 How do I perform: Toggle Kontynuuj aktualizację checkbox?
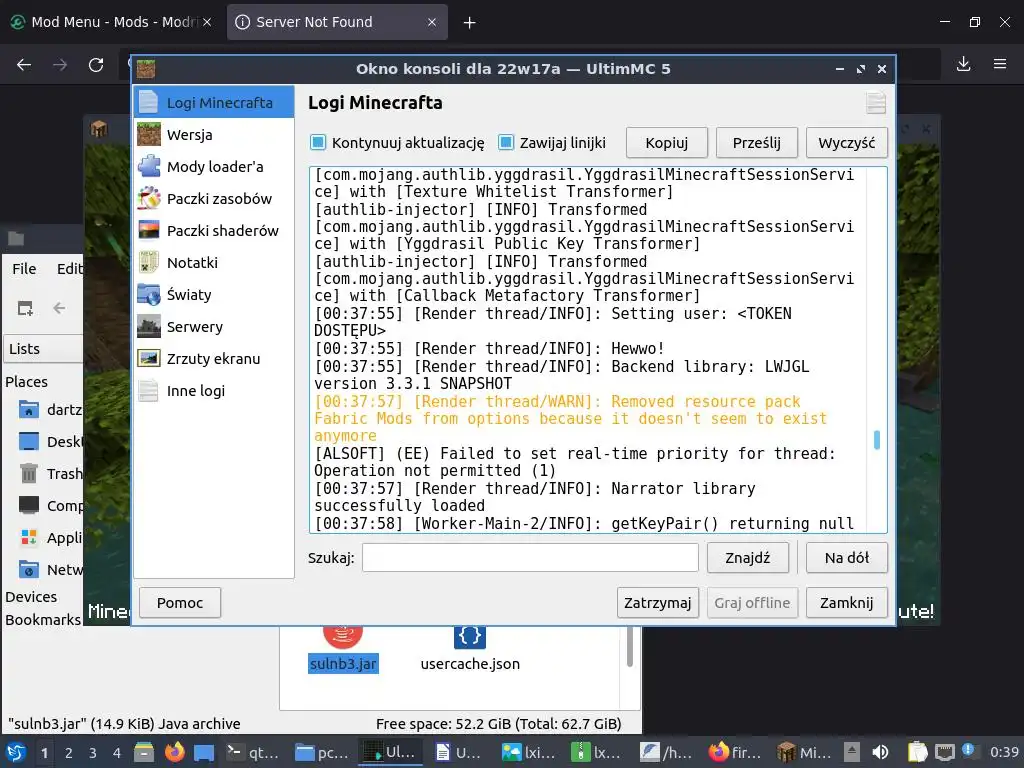(317, 142)
